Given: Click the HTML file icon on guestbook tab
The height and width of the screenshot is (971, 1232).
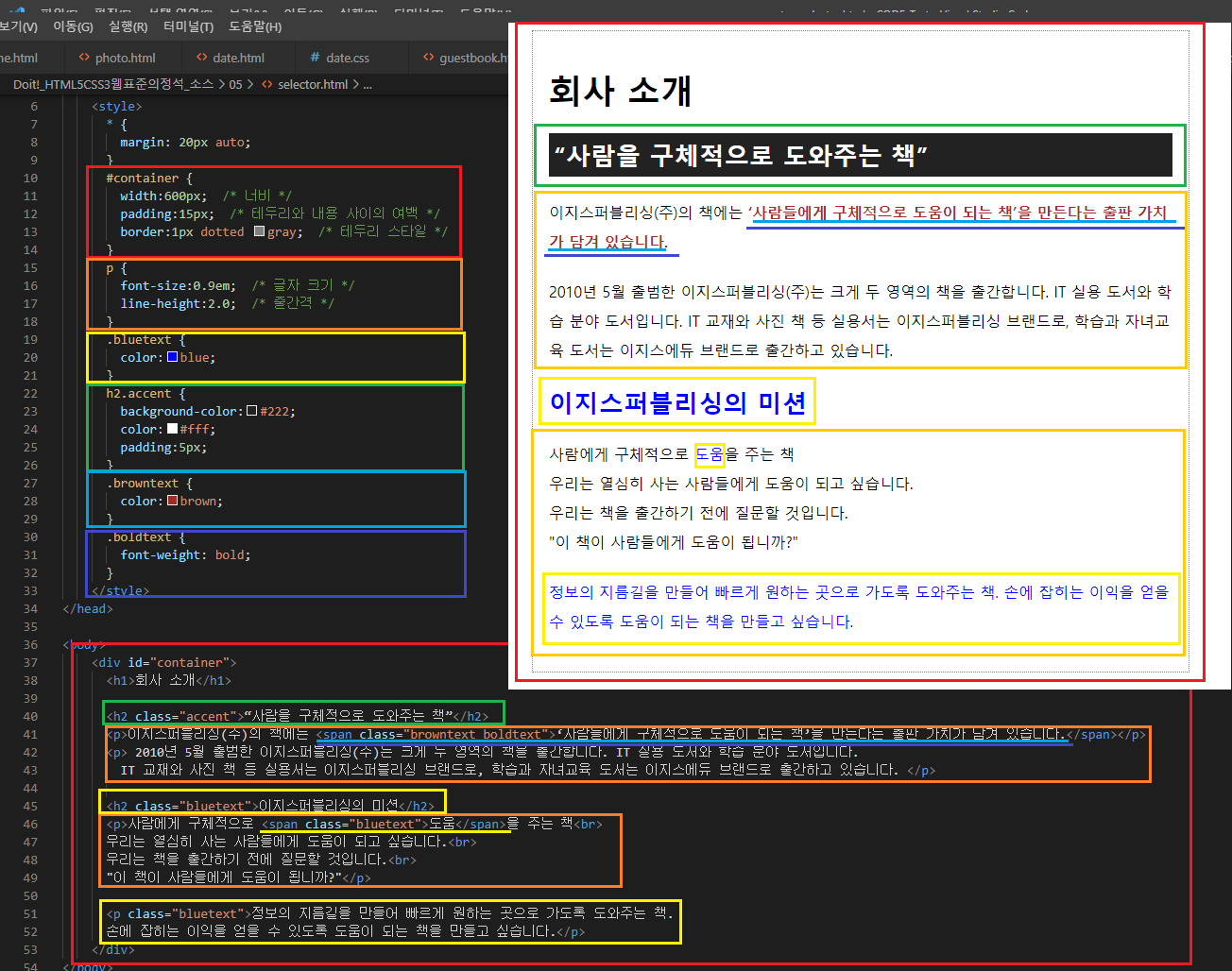Looking at the screenshot, I should tap(428, 58).
